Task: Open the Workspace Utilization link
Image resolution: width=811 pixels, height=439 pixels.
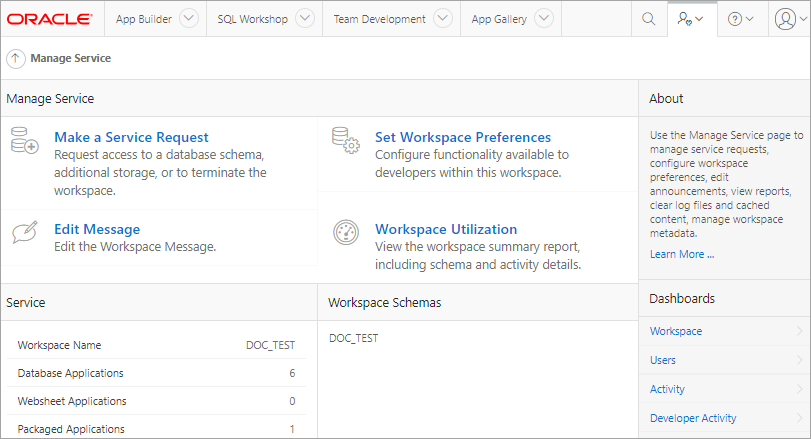Action: point(445,229)
